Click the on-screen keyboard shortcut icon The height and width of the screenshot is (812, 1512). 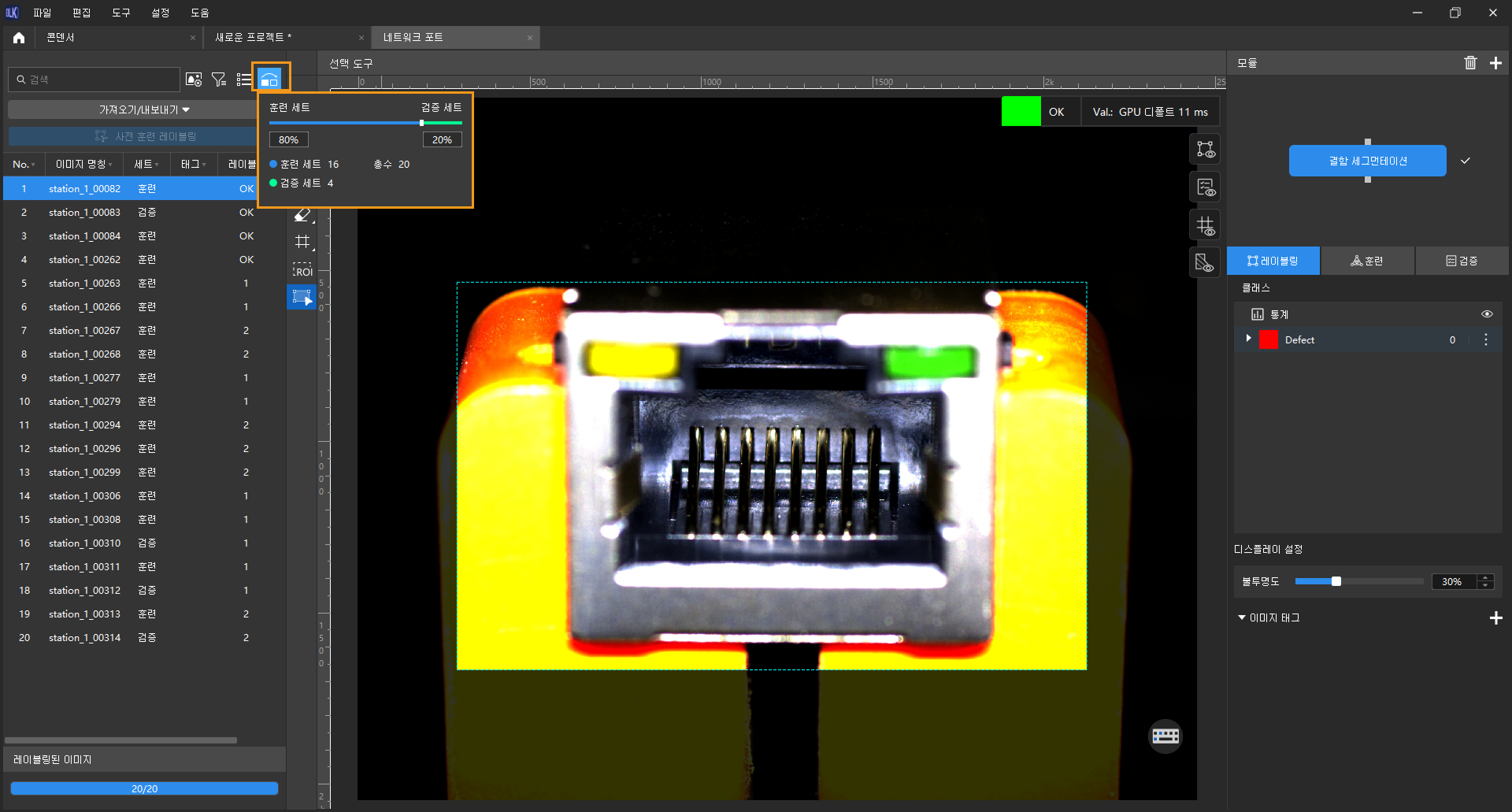1165,736
